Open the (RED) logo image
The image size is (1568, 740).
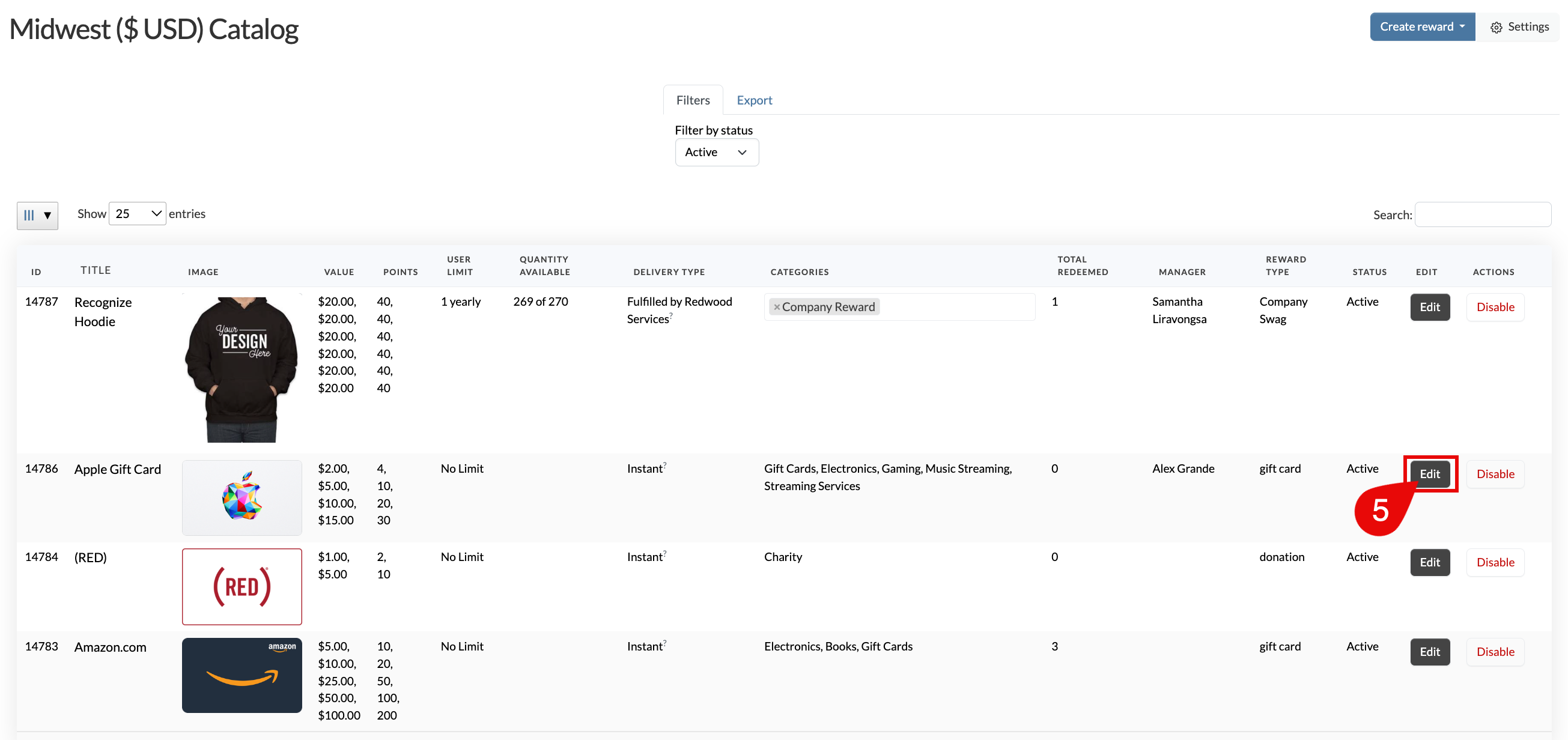pyautogui.click(x=242, y=587)
